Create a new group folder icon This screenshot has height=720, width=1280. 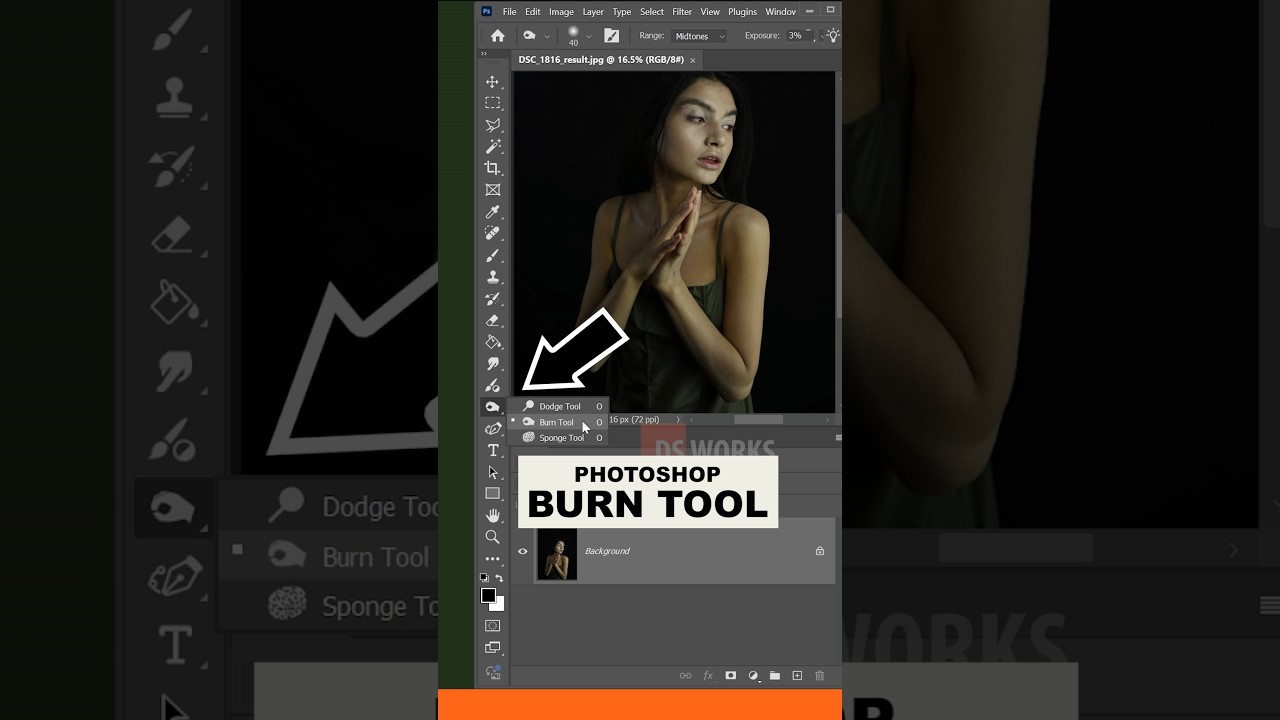(775, 676)
